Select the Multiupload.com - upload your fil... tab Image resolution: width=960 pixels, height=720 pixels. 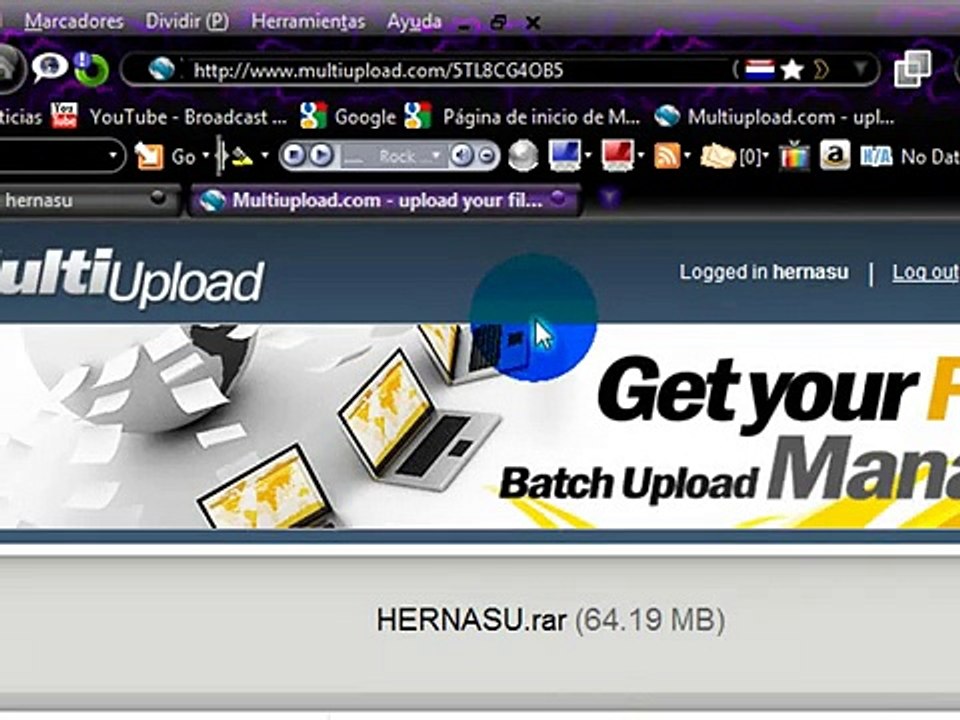click(x=385, y=200)
